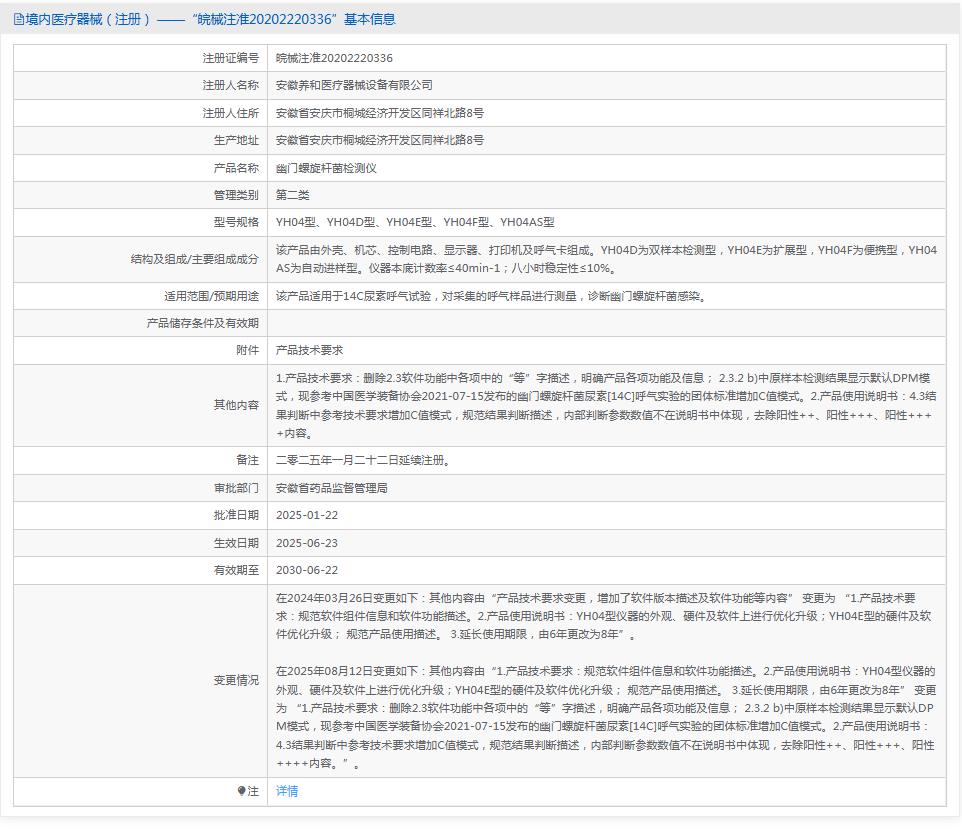Click the 批准日期 label
Image resolution: width=962 pixels, height=830 pixels.
click(x=236, y=515)
